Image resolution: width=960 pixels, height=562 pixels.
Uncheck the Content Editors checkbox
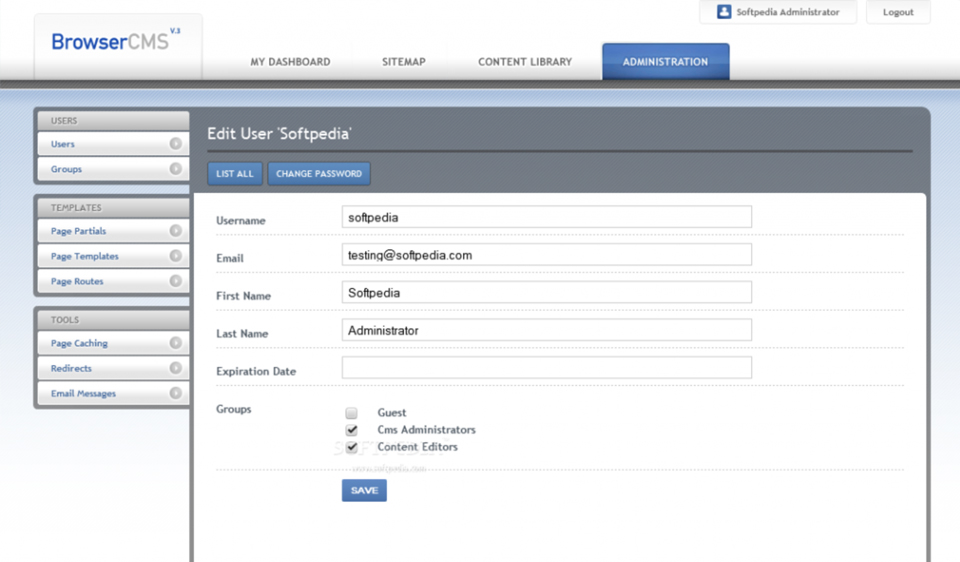click(351, 447)
